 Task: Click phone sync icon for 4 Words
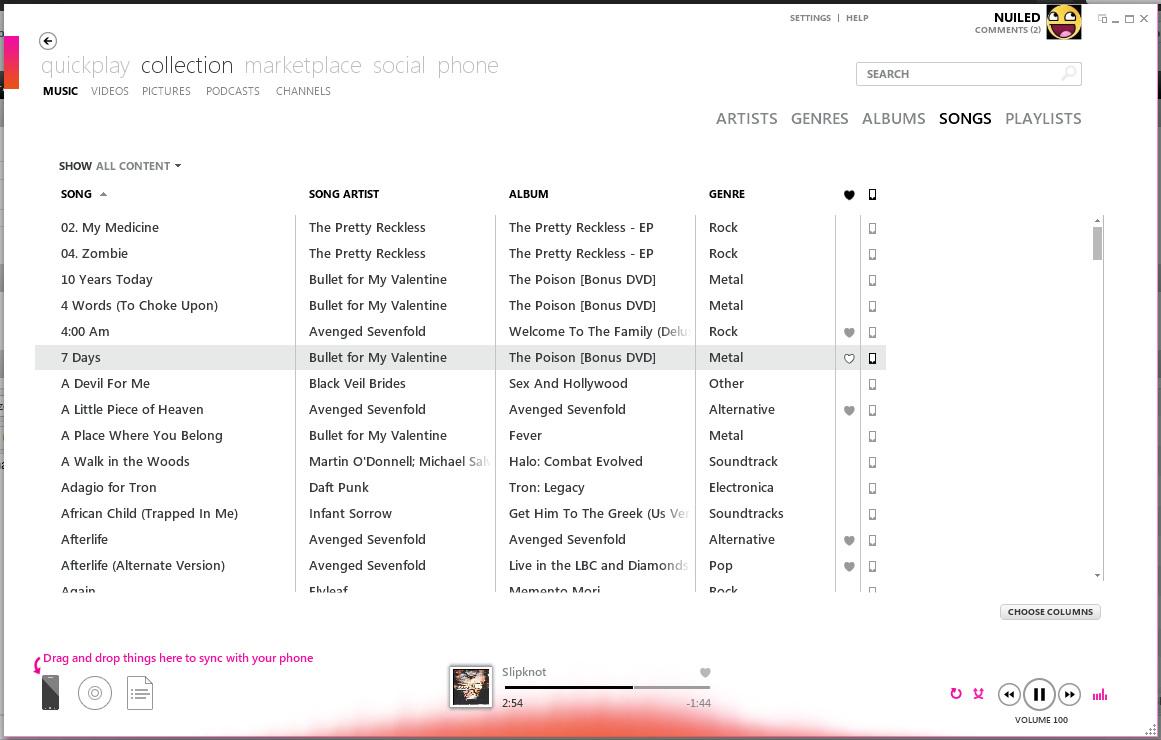[872, 307]
